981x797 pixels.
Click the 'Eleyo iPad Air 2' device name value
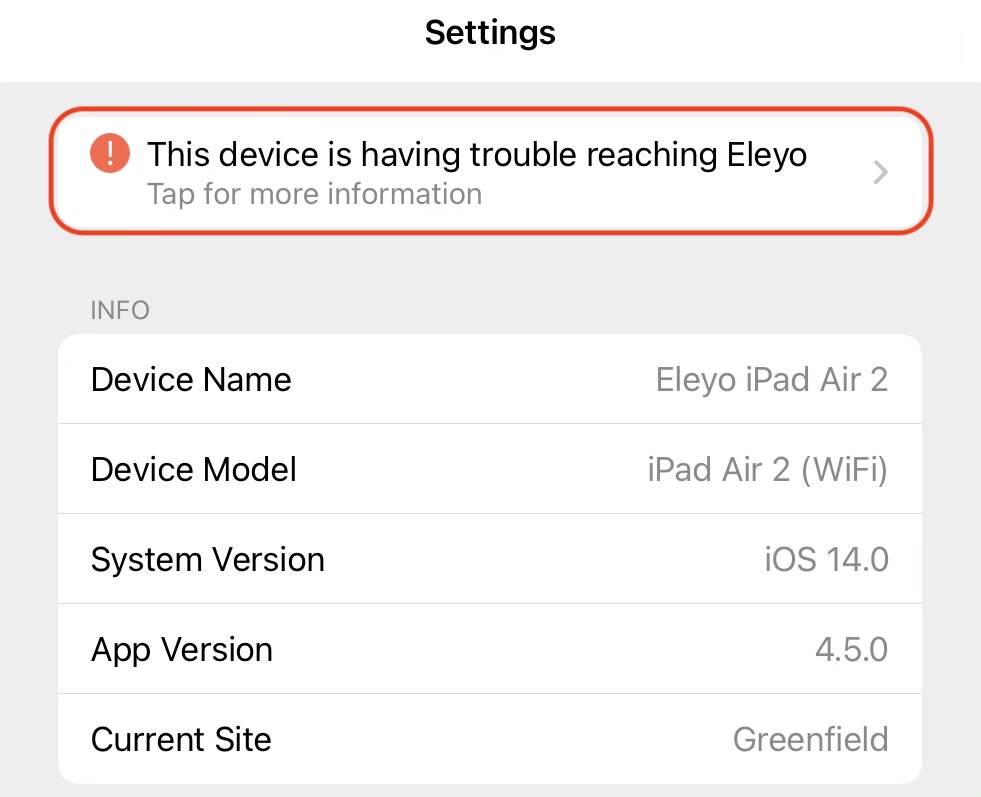pos(771,380)
